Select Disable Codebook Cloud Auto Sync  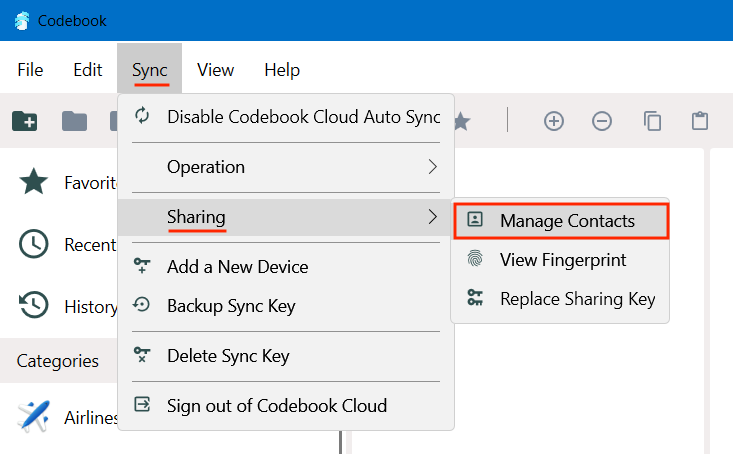click(286, 116)
